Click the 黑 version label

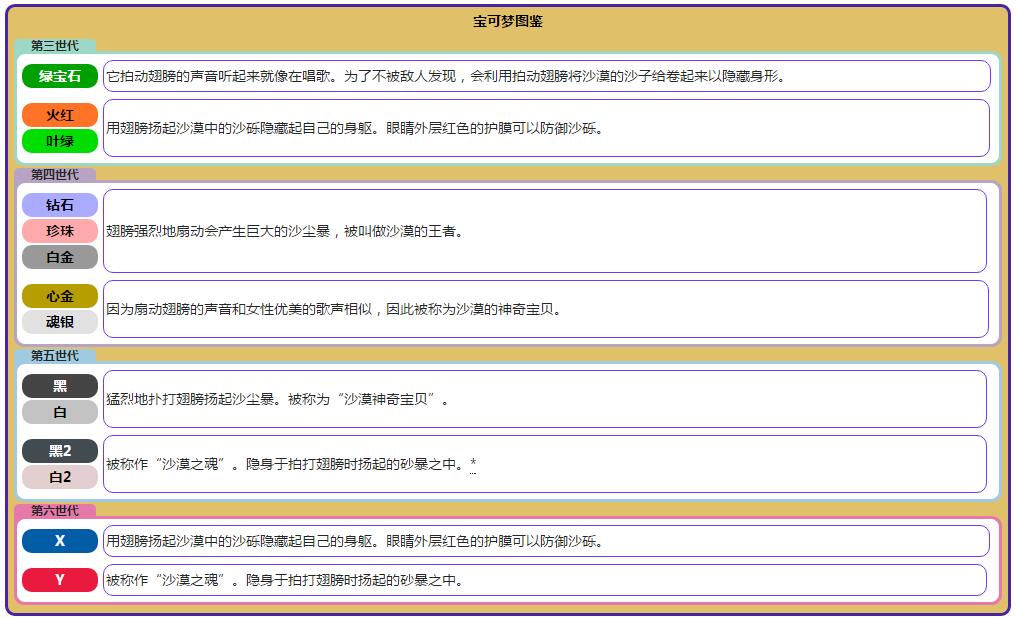pos(60,385)
